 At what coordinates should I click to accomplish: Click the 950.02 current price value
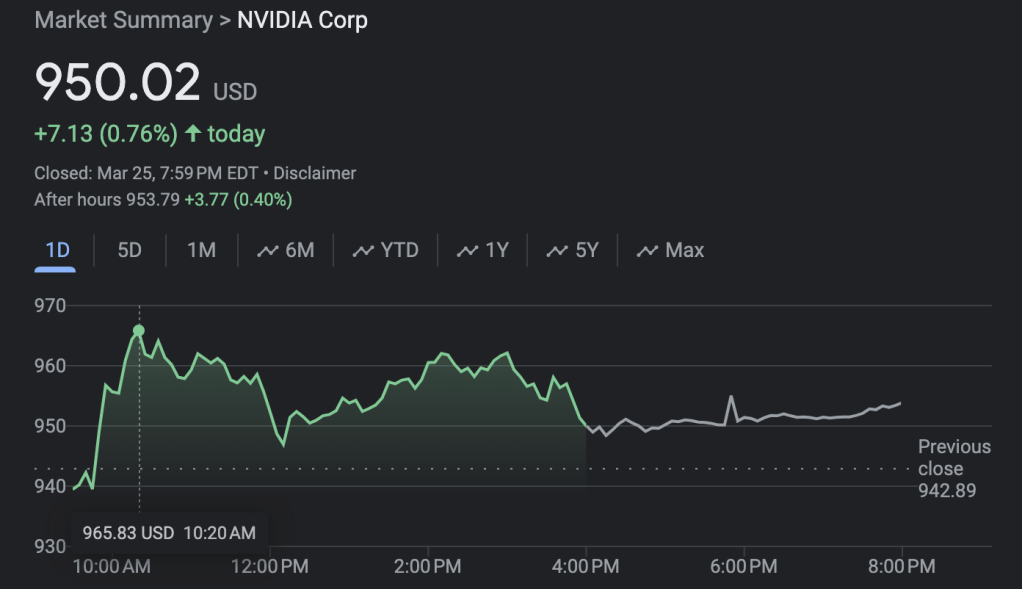(x=118, y=83)
